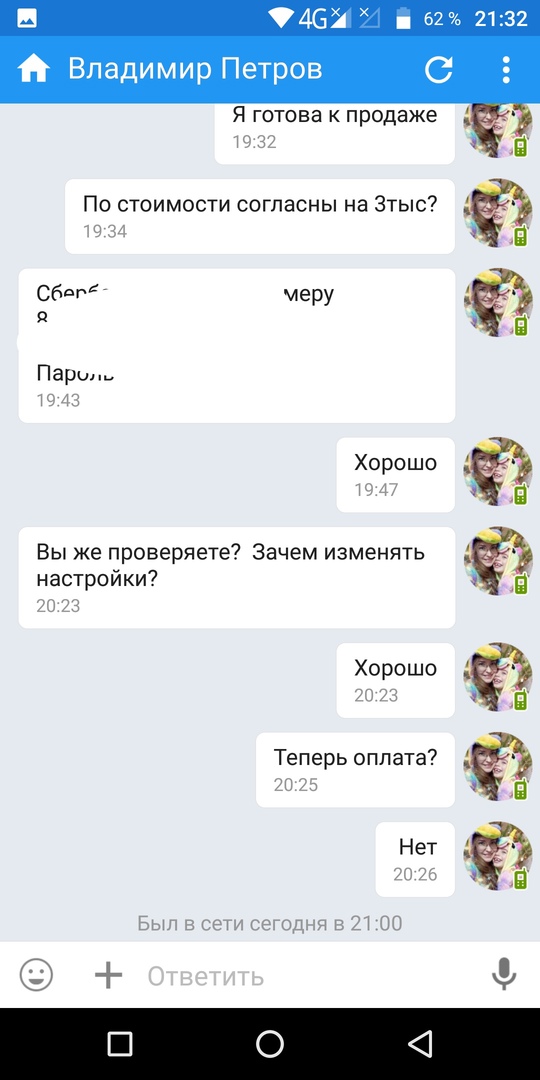Screen dimensions: 540x1080
Task: Tap the plus attachment icon
Action: click(x=108, y=975)
